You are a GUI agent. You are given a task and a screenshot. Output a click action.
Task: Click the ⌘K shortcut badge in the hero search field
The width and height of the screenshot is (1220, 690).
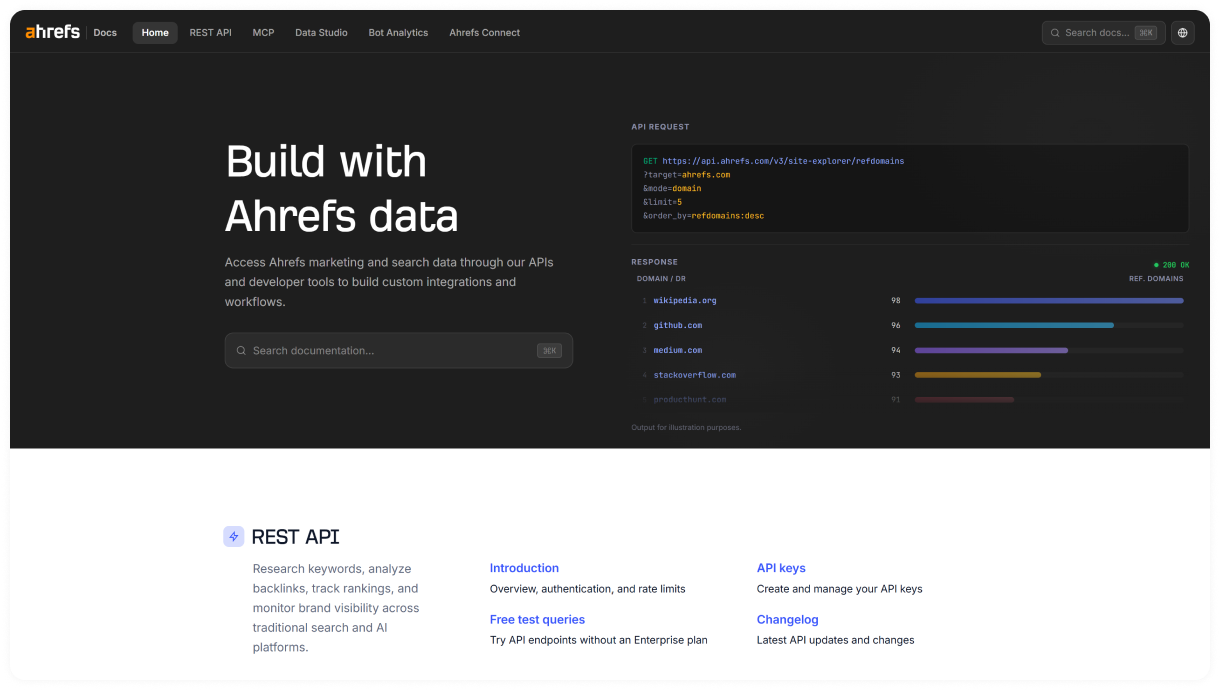tap(549, 351)
